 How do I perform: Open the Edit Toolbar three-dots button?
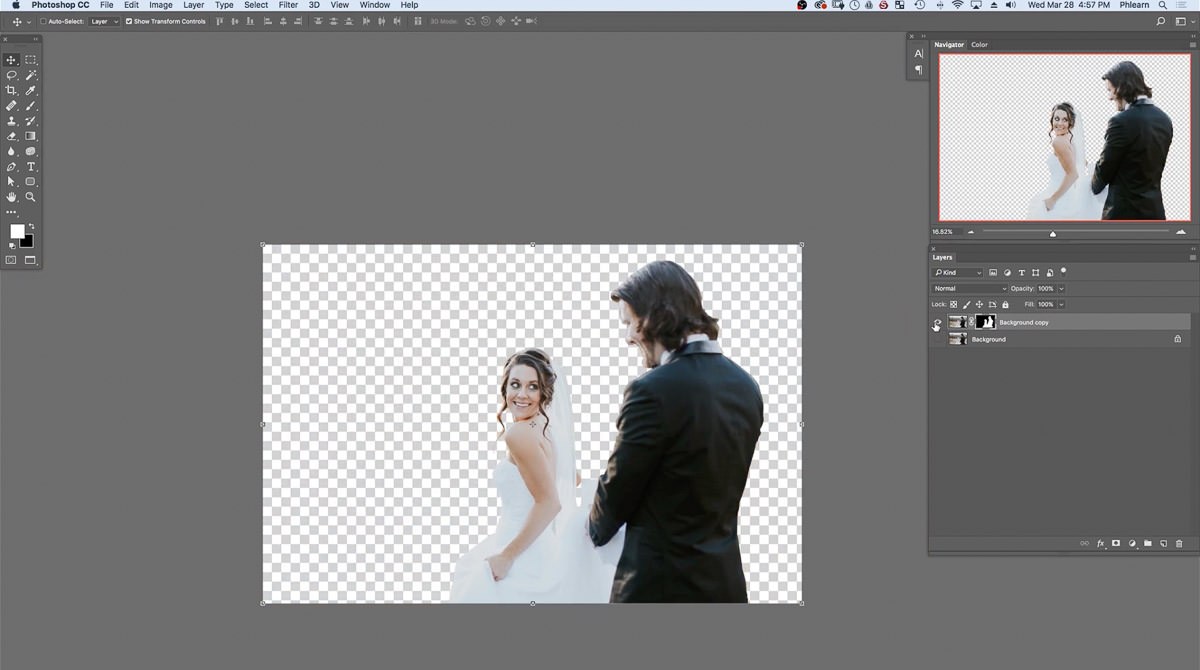click(12, 212)
